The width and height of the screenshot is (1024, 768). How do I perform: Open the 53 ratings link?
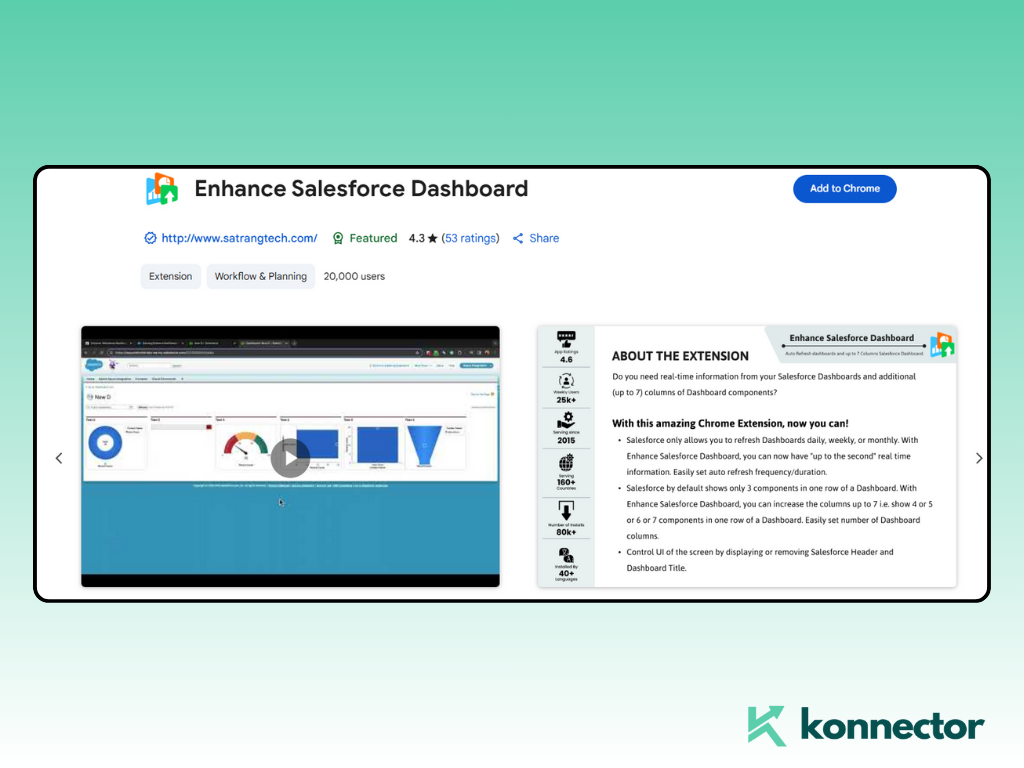pyautogui.click(x=470, y=238)
